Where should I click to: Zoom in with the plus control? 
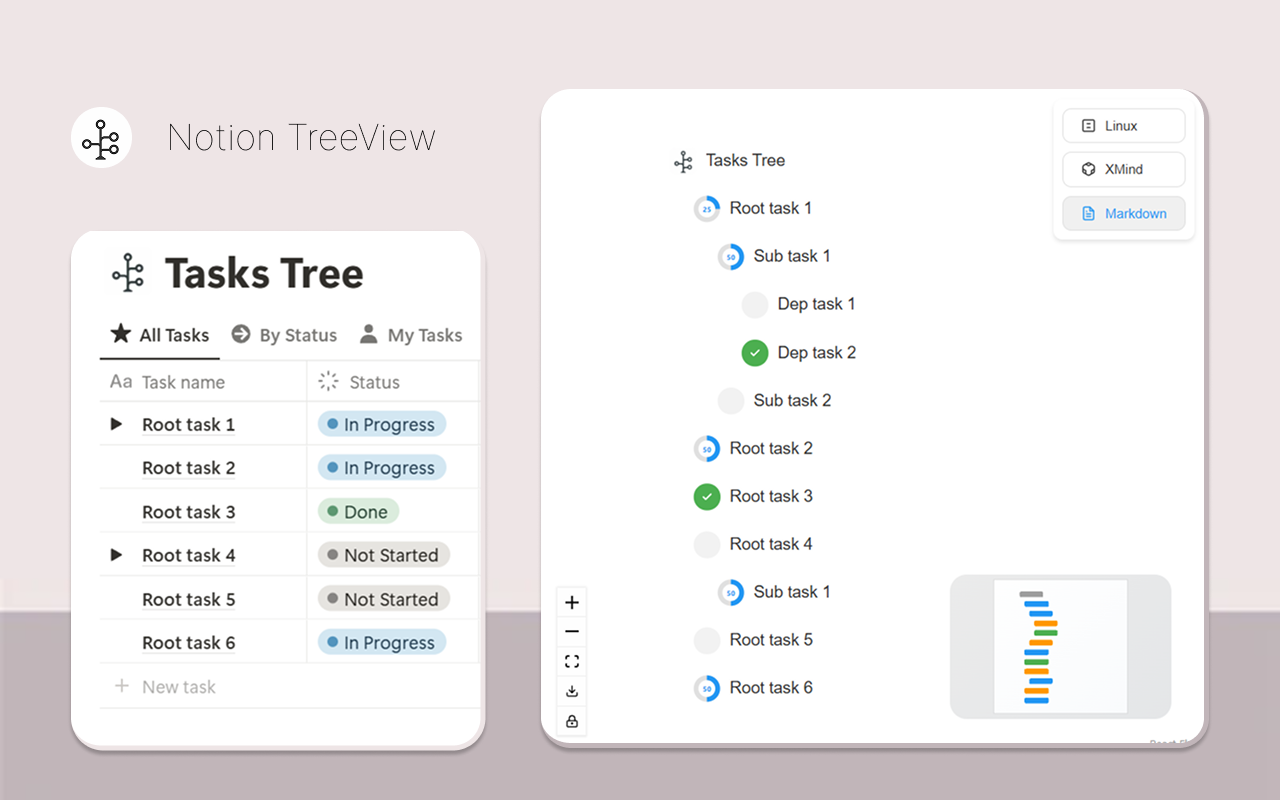[572, 602]
